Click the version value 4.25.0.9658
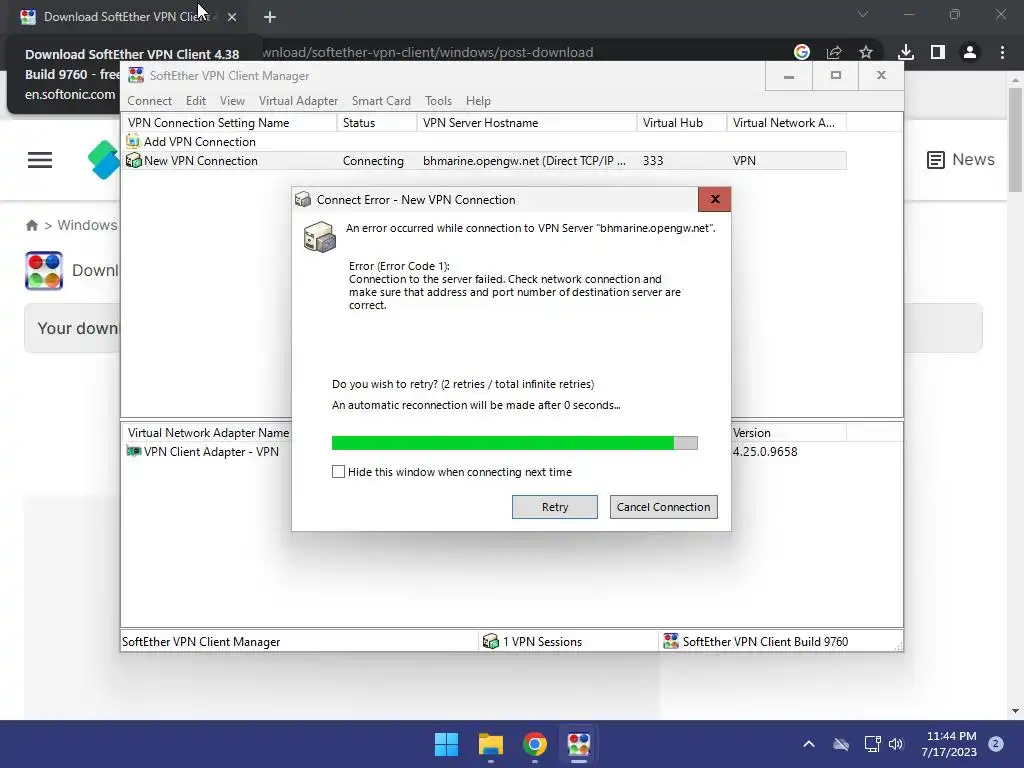The width and height of the screenshot is (1024, 768). 764,452
